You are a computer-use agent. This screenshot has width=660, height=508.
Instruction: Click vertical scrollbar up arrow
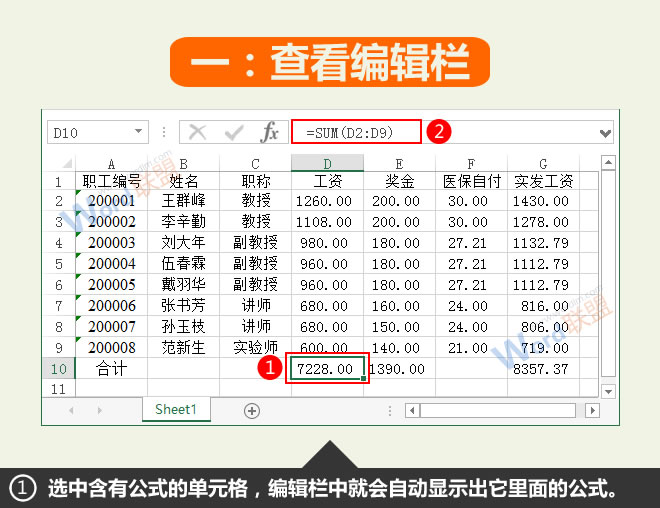[608, 164]
